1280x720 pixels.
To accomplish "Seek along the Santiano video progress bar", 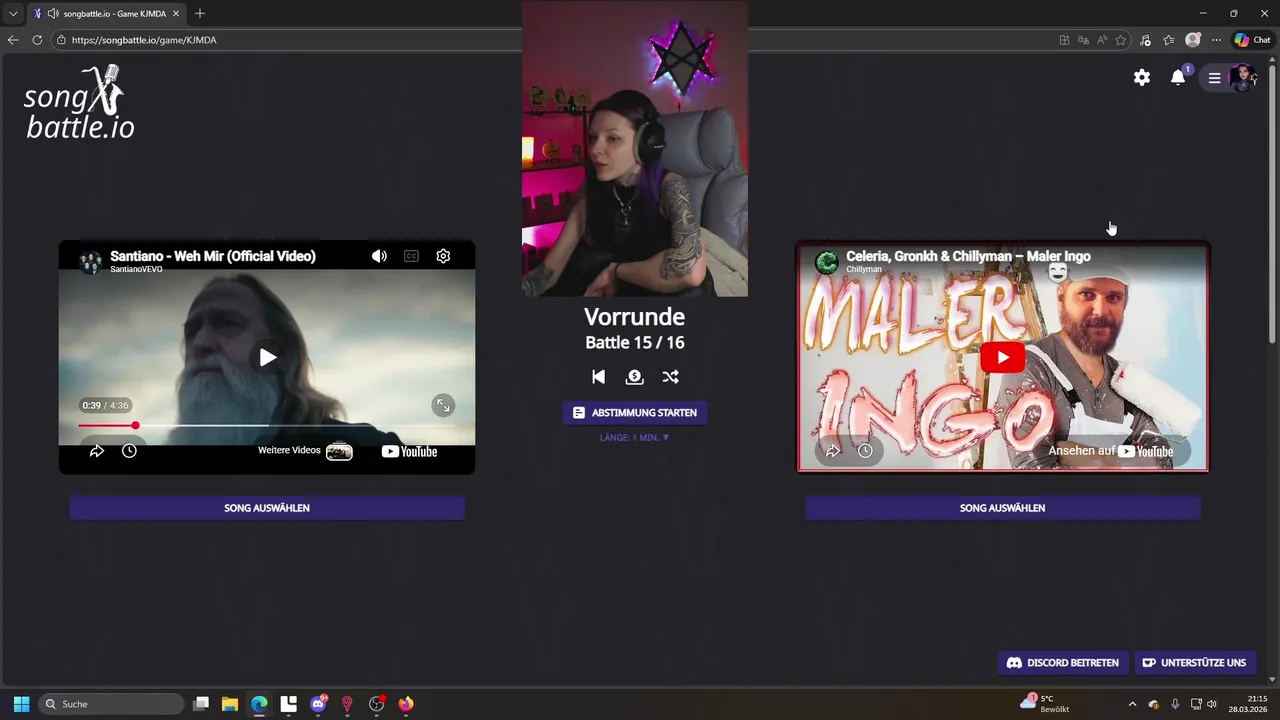I will coord(267,426).
